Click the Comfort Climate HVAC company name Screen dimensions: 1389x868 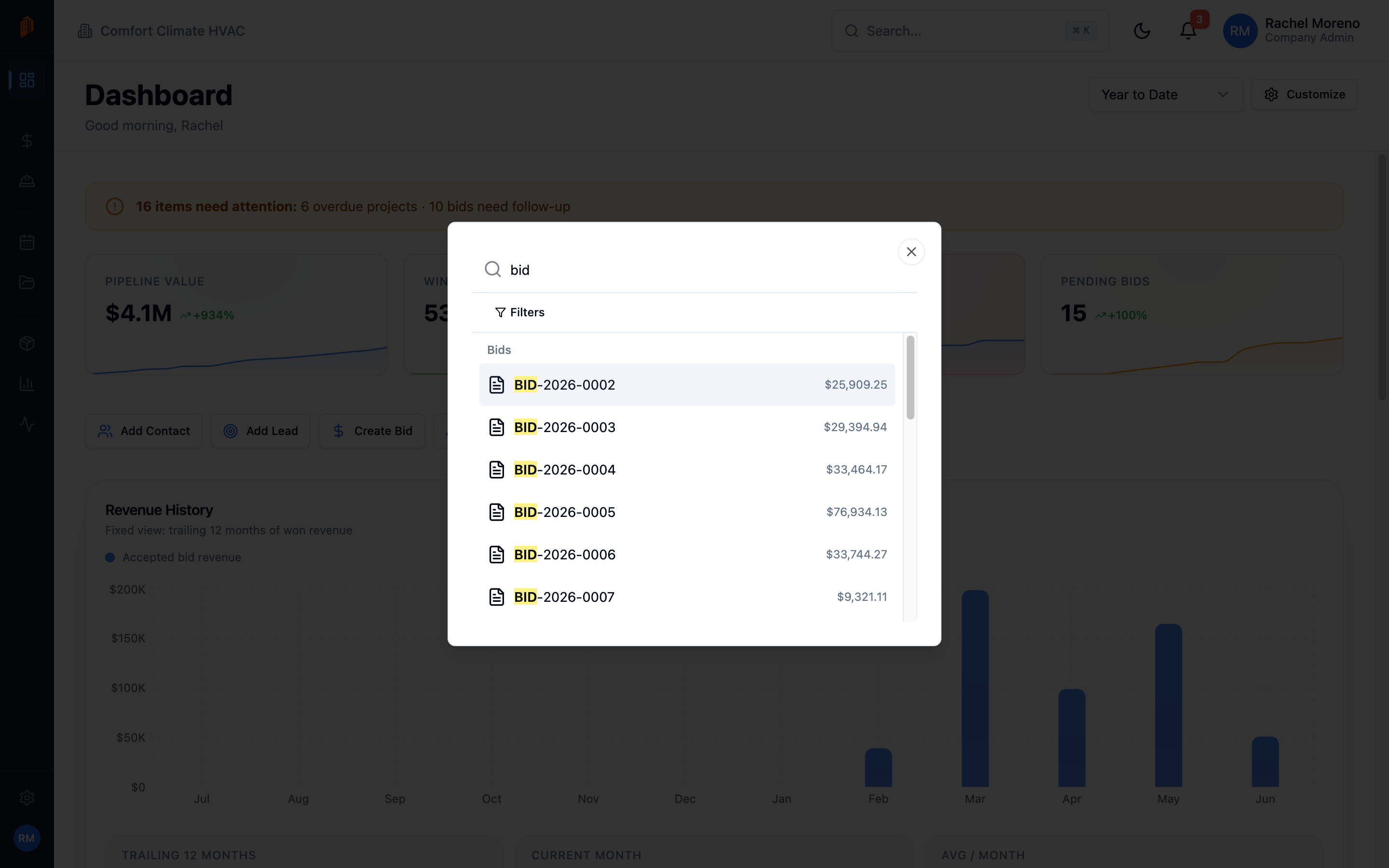[172, 31]
